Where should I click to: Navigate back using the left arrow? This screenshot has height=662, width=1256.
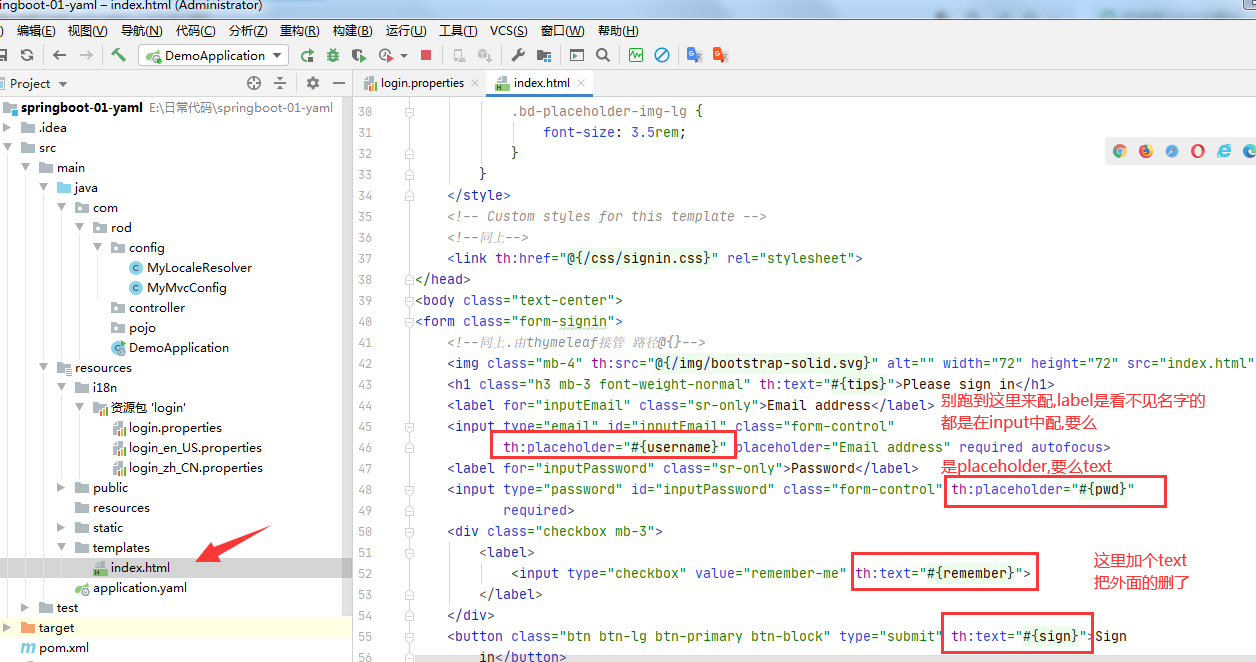tap(57, 55)
